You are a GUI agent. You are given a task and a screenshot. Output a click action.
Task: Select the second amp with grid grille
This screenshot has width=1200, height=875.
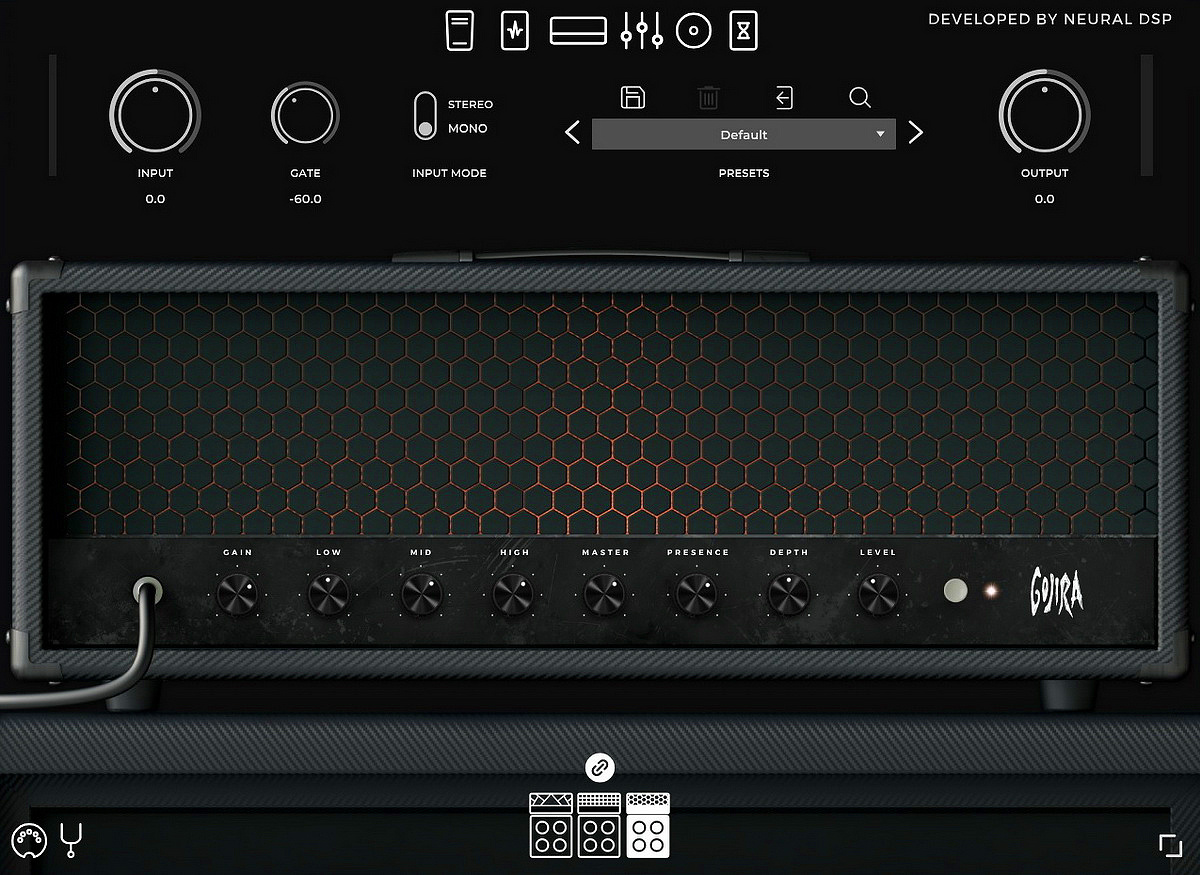point(600,825)
